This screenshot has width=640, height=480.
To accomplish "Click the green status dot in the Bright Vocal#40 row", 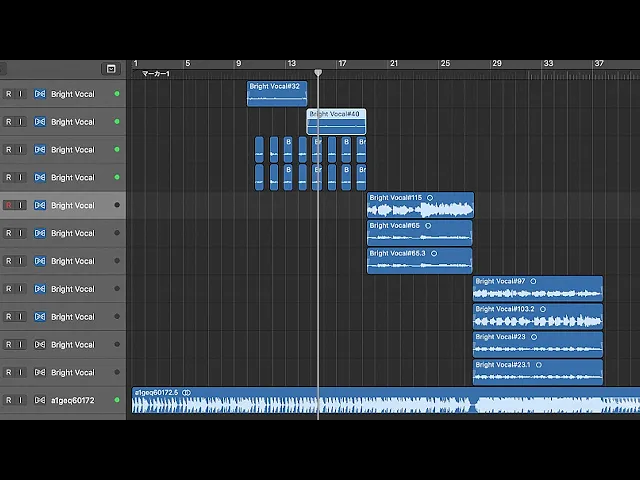I will click(117, 122).
